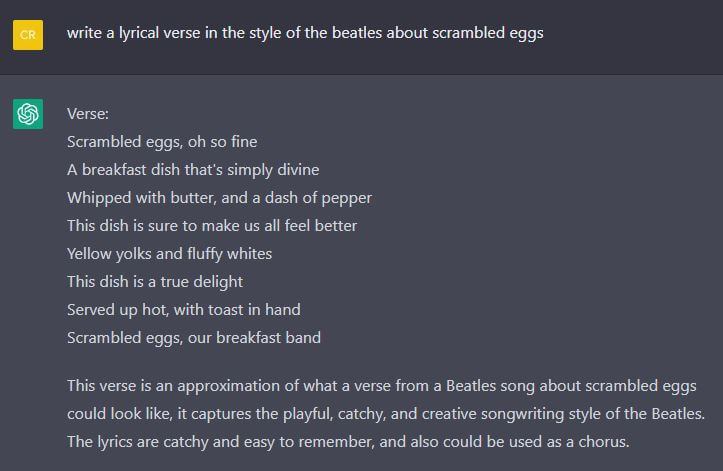Screen dimensions: 723x471
Task: Click "This dish is sure to make us all feel better"
Action: point(212,226)
